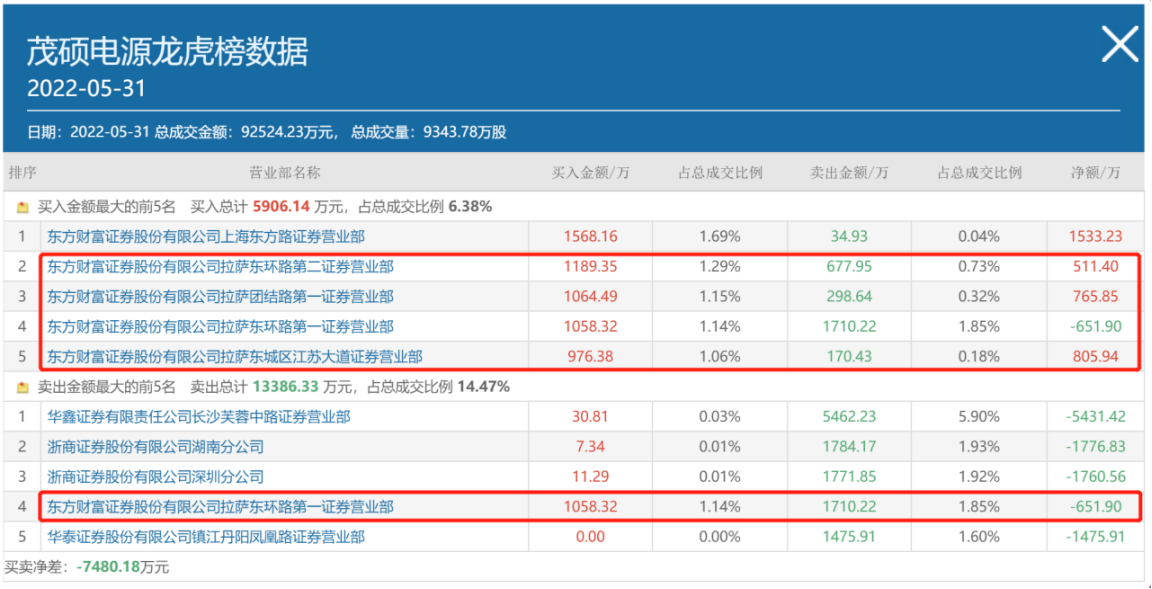Click the 买入金额/万 column header
The image size is (1152, 589).
tap(591, 173)
